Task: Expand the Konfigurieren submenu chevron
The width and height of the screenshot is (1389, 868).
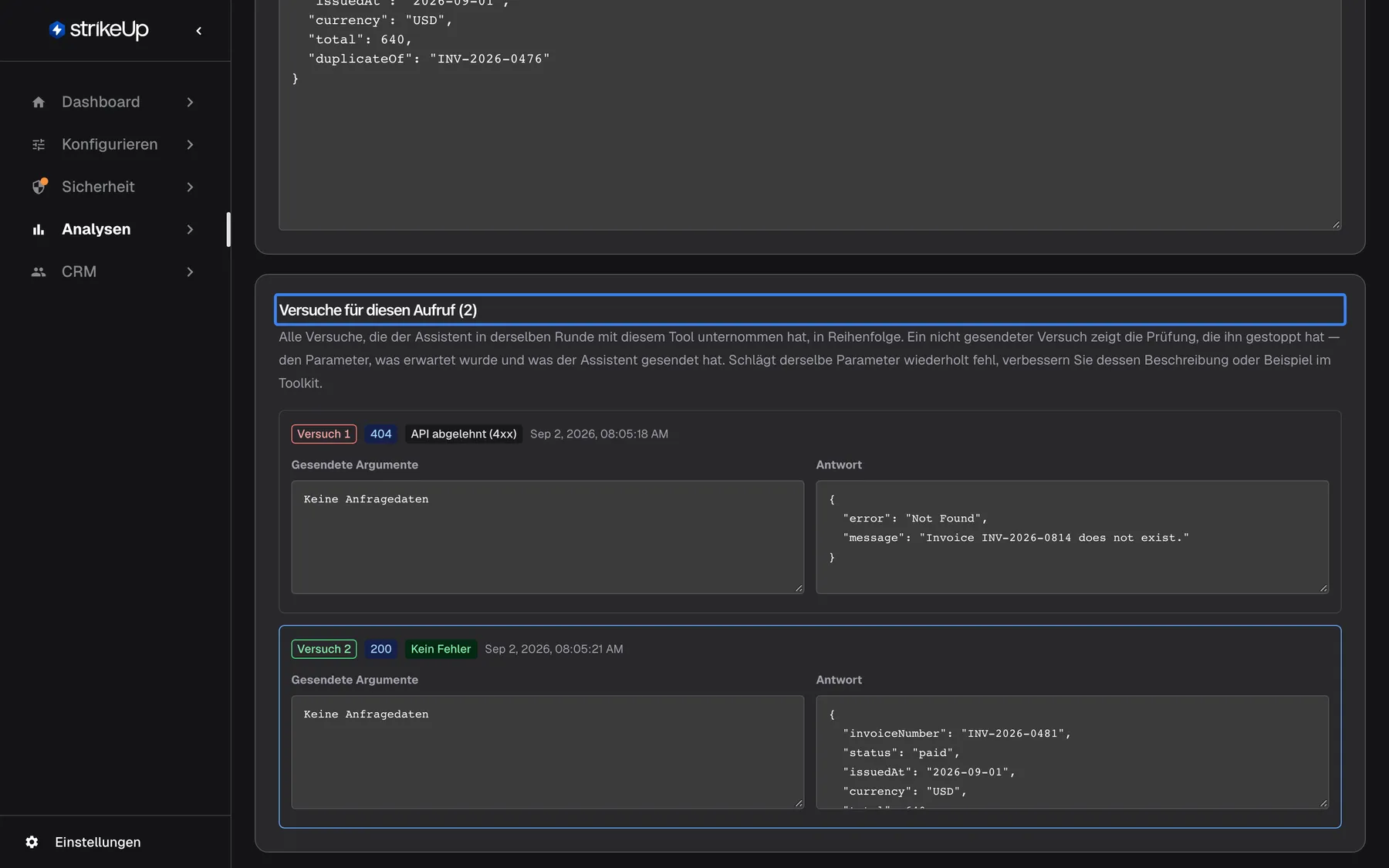Action: point(190,144)
